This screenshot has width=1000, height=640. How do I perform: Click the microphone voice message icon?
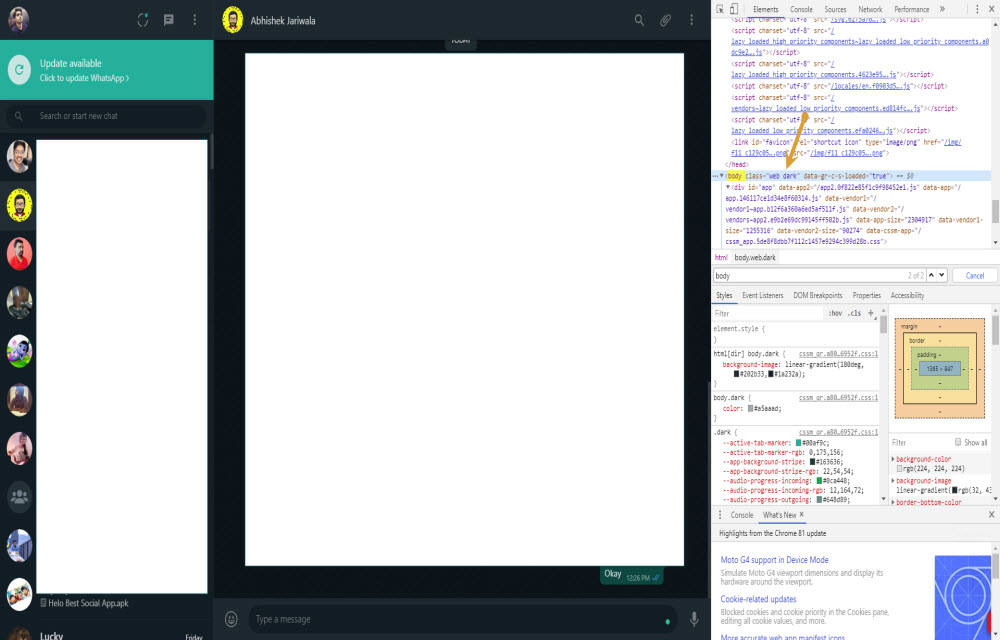(694, 619)
